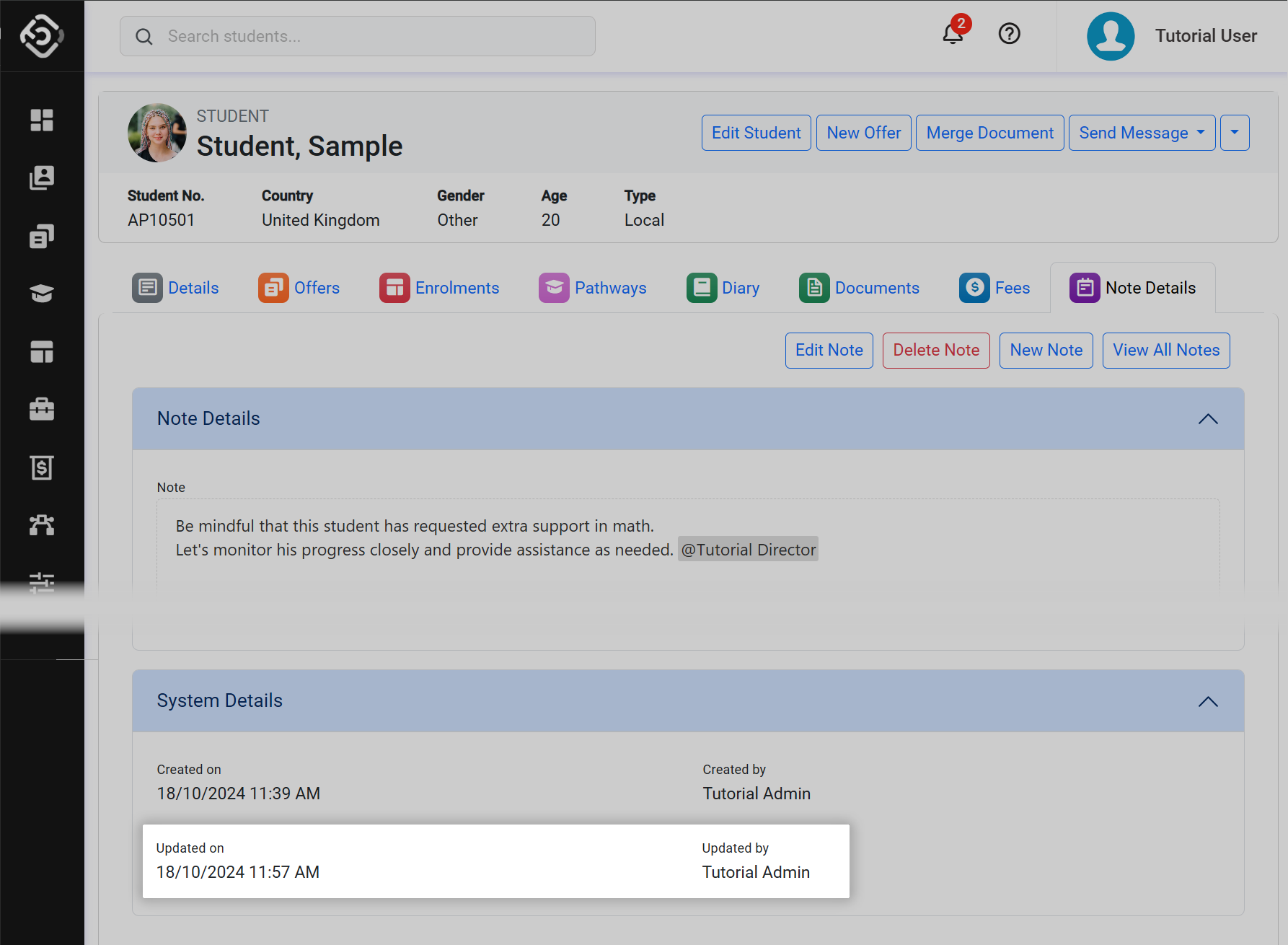Click the help question mark icon
This screenshot has height=945, width=1288.
[1009, 34]
